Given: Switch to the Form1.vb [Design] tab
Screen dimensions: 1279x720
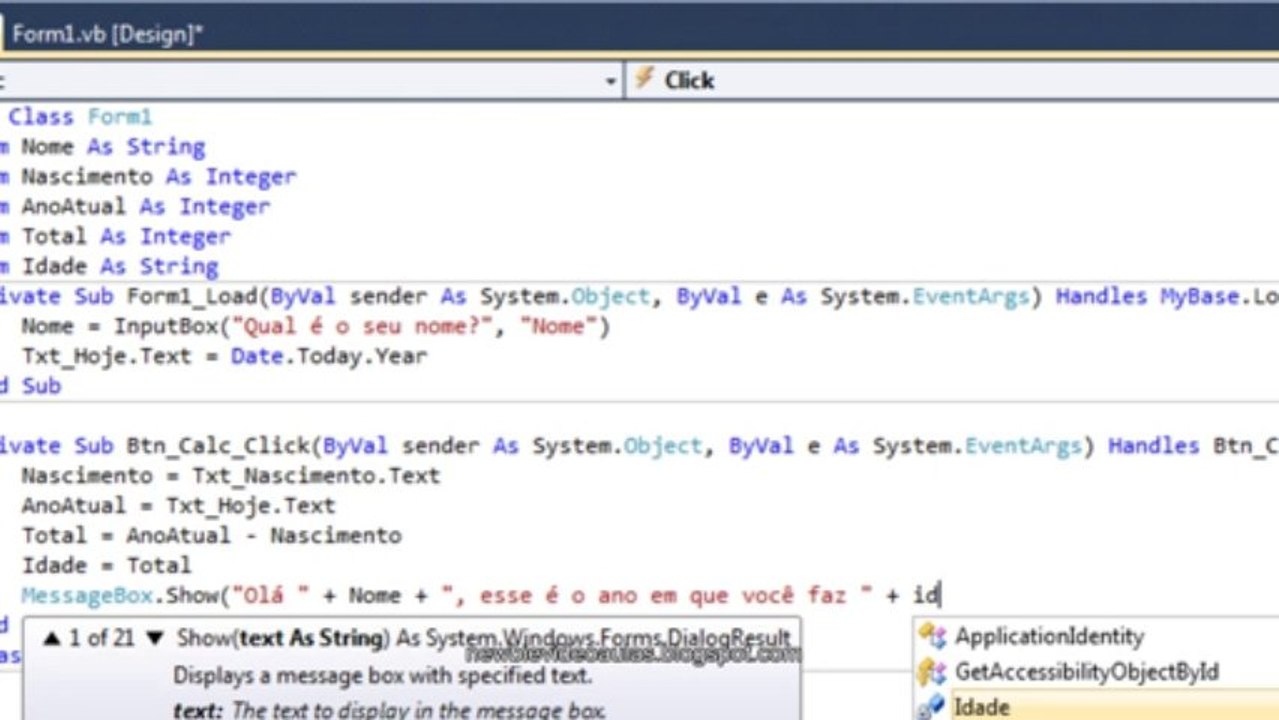Looking at the screenshot, I should [105, 33].
